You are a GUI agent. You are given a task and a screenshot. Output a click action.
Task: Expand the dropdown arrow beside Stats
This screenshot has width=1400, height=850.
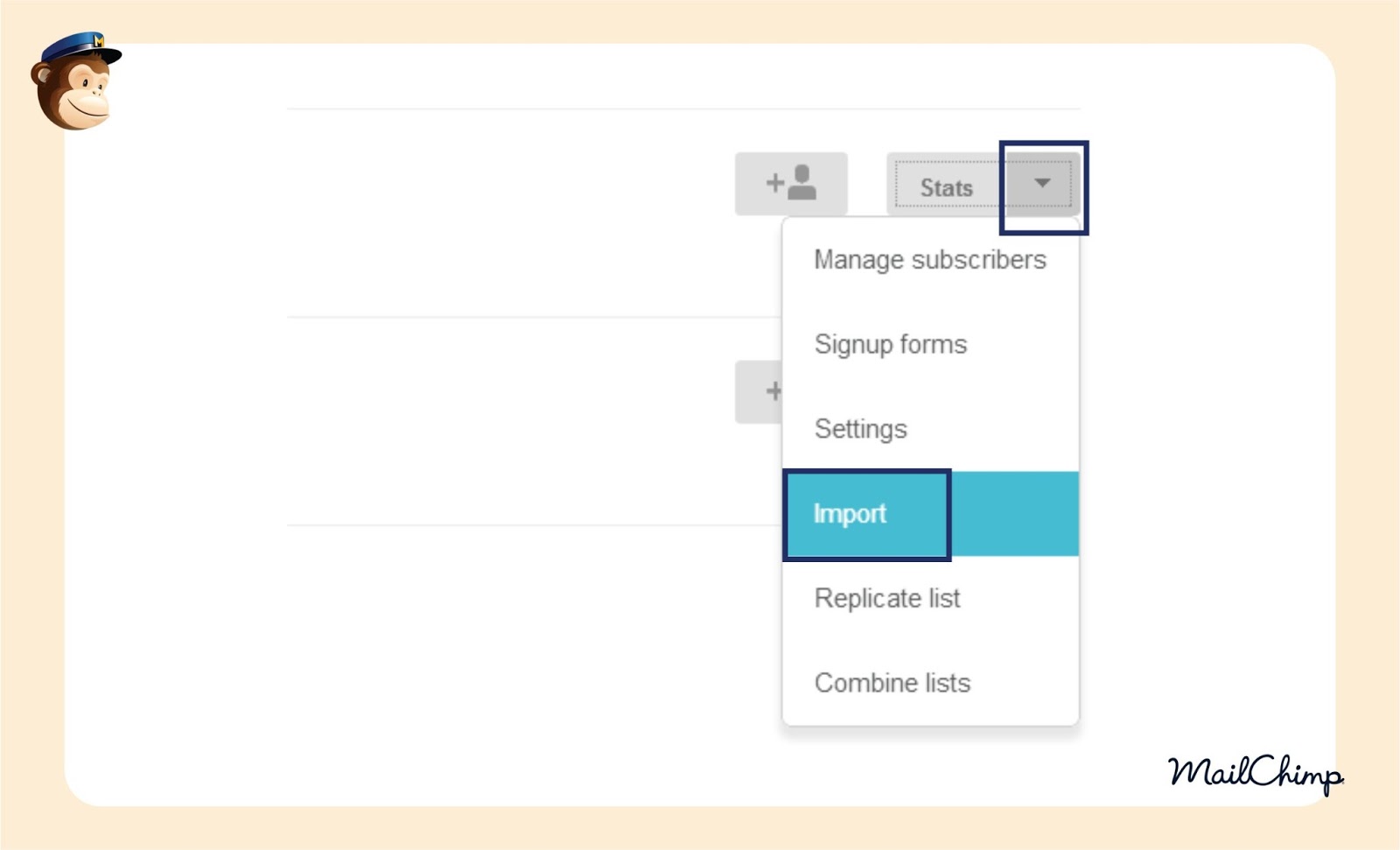[1041, 184]
